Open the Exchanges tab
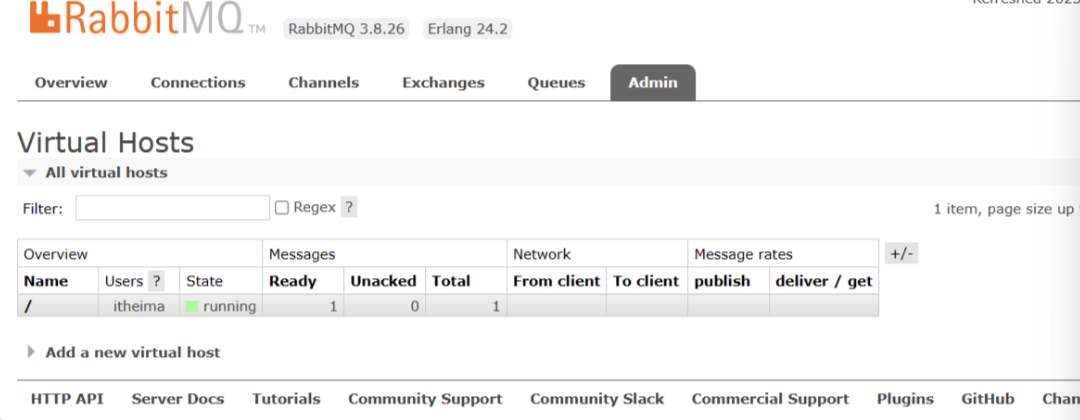The width and height of the screenshot is (1080, 420). [444, 83]
